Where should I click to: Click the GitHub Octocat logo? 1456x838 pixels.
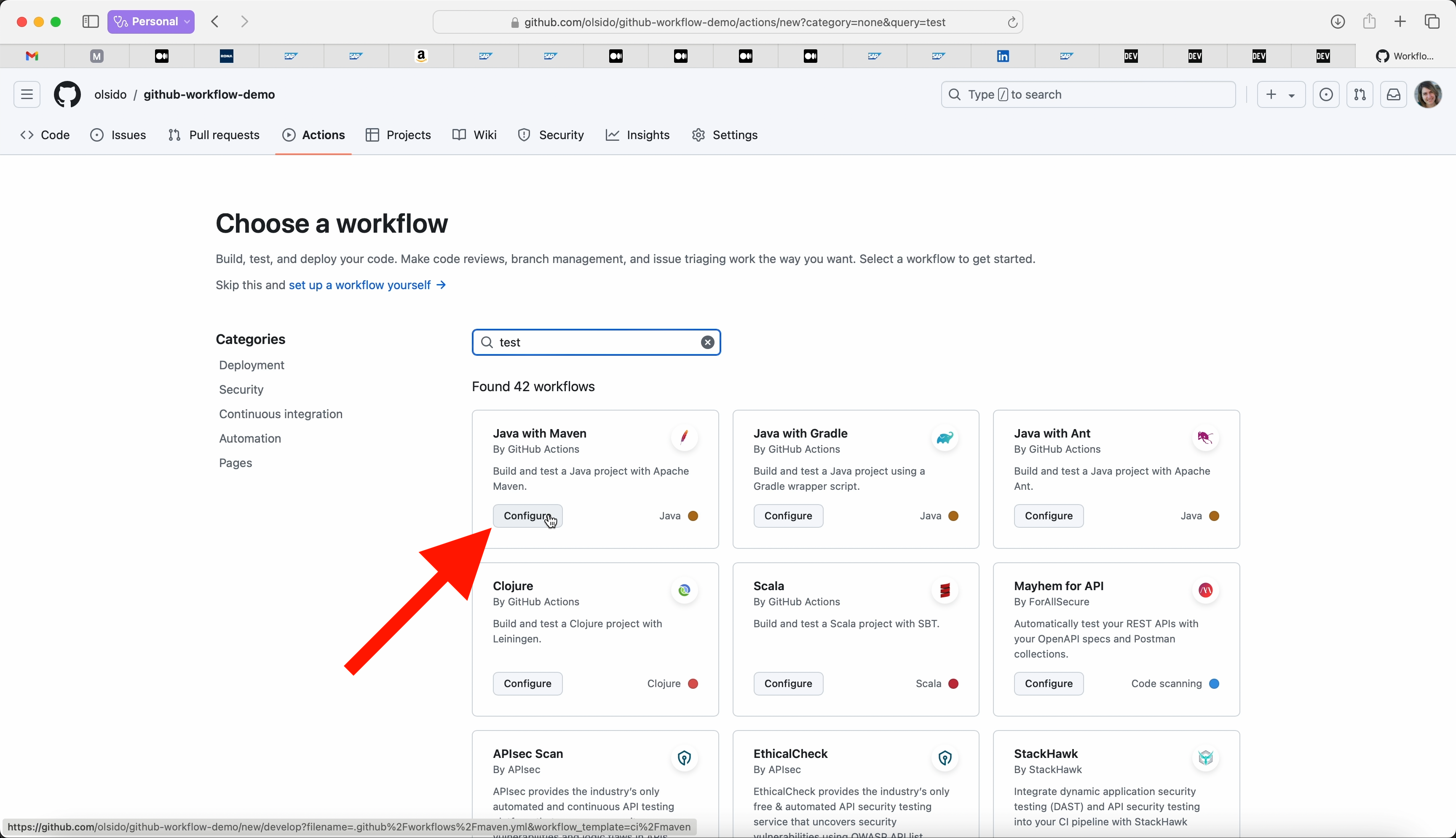tap(67, 94)
